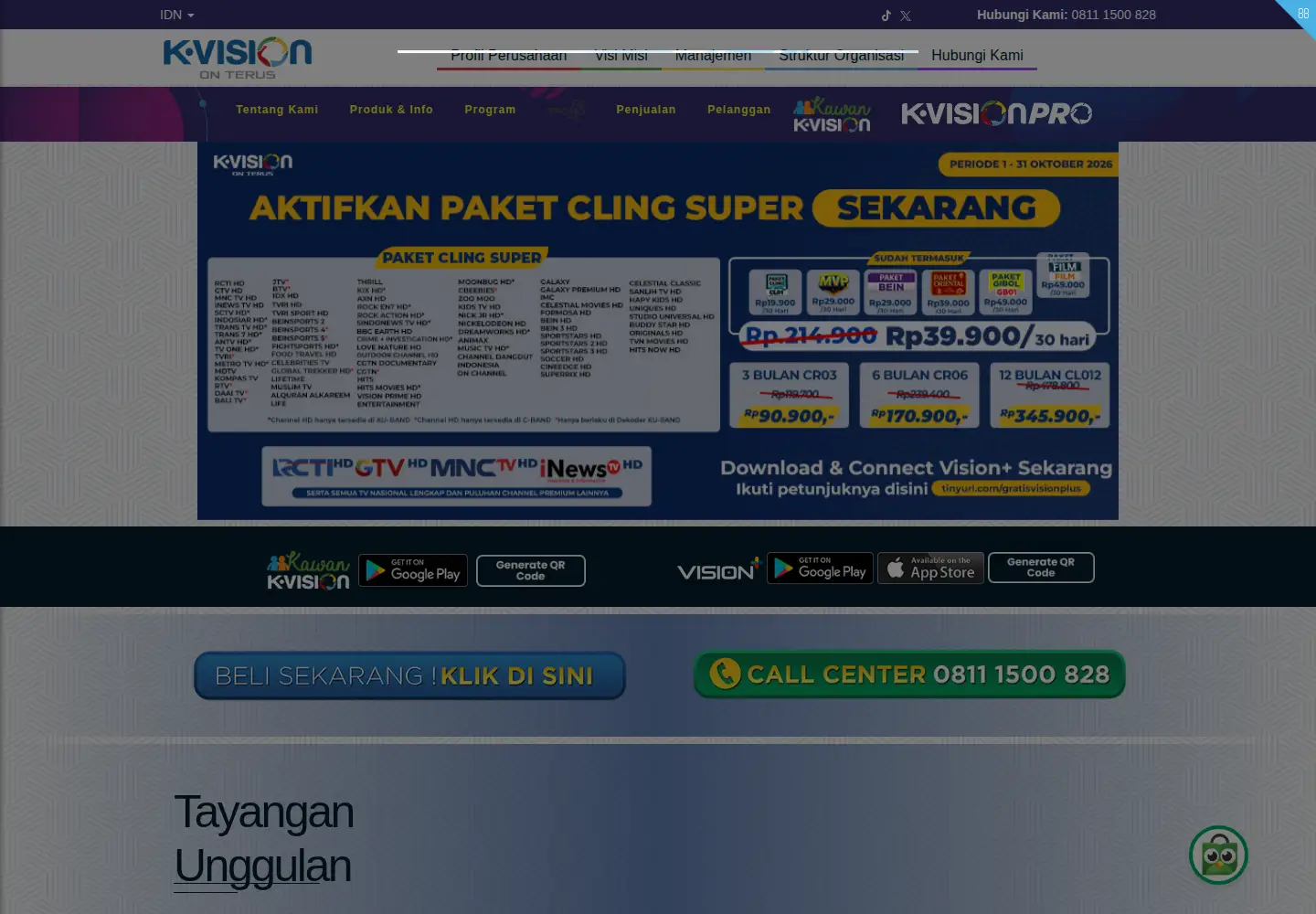This screenshot has height=914, width=1316.
Task: Open the Penjualan menu
Action: (x=646, y=110)
